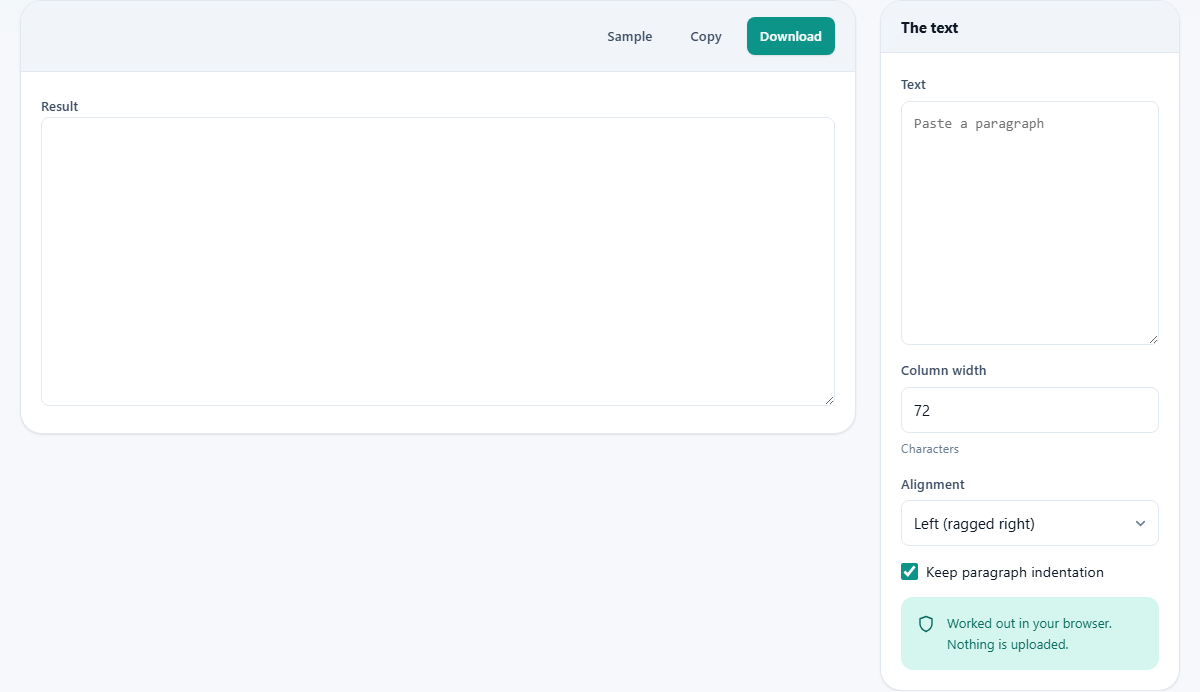
Task: Copy the result text
Action: (x=706, y=36)
